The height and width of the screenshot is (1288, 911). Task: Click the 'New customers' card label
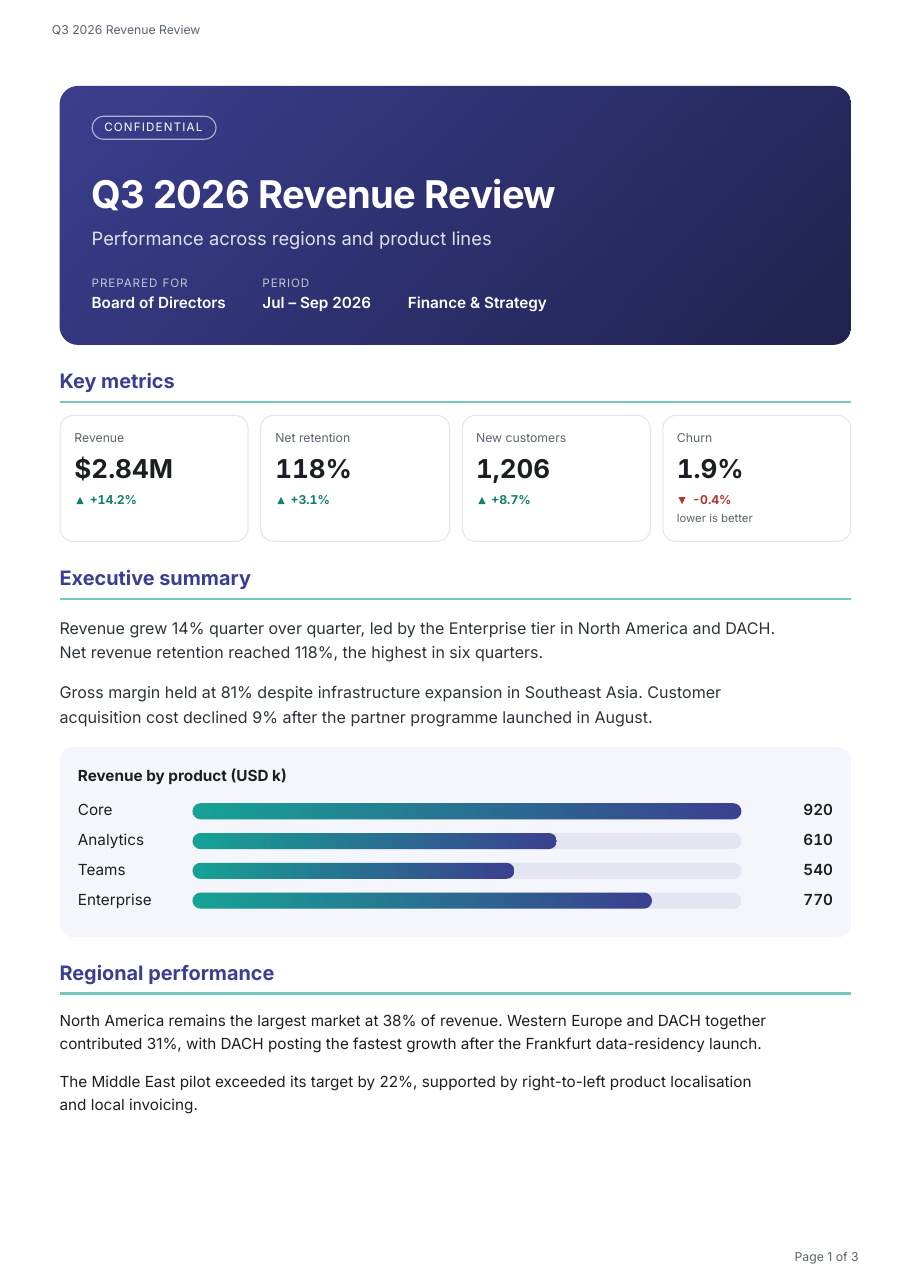pyautogui.click(x=521, y=438)
